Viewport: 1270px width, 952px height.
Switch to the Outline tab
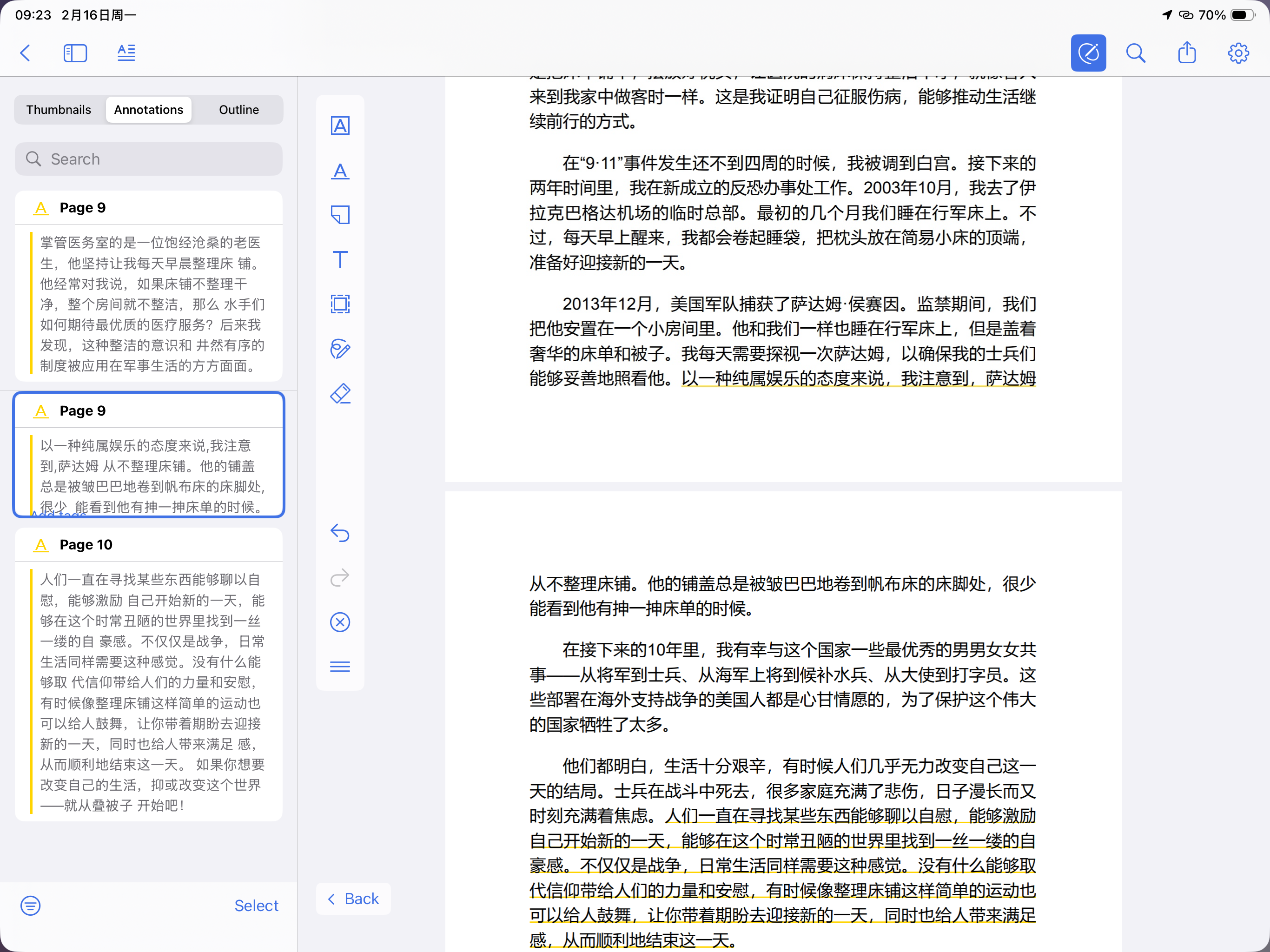tap(239, 110)
